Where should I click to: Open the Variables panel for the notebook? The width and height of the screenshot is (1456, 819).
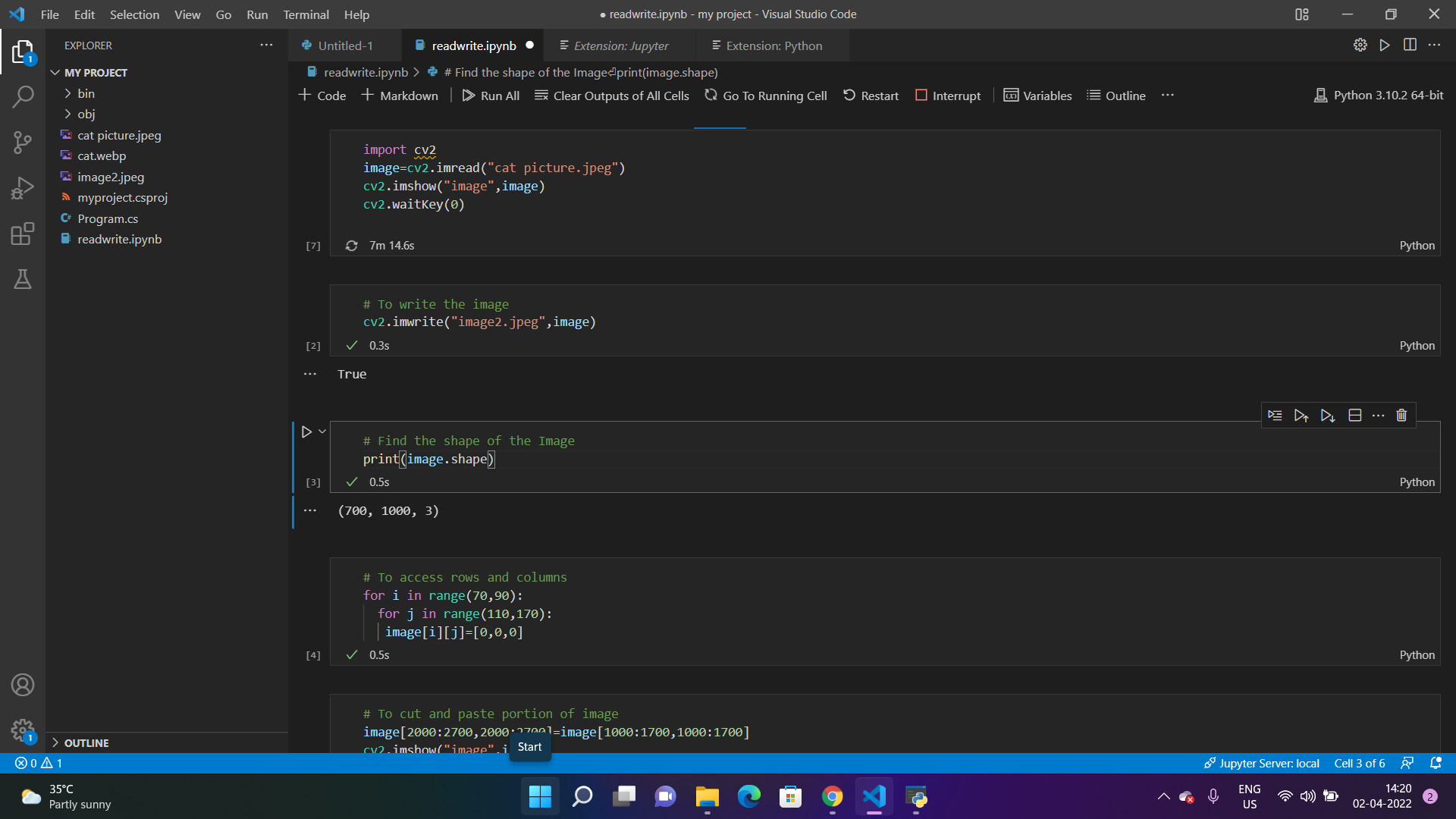coord(1037,95)
